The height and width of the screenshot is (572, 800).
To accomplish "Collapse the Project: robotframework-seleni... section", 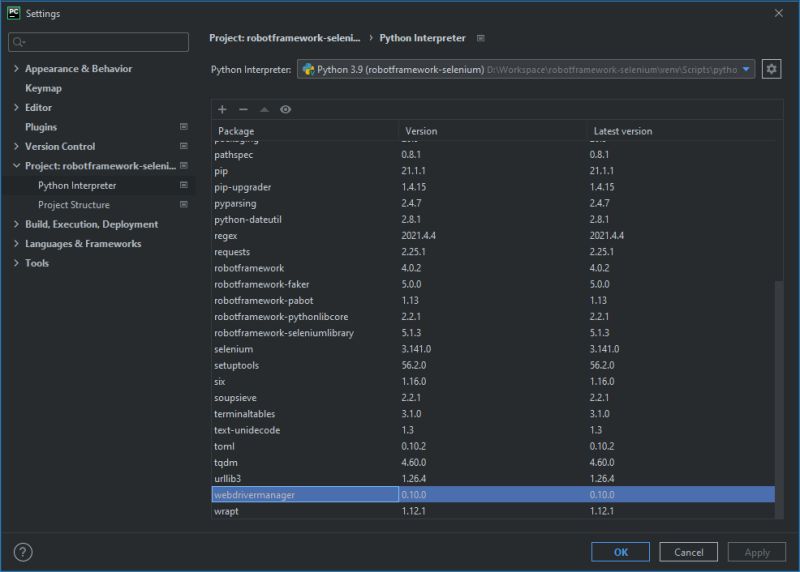I will point(16,165).
